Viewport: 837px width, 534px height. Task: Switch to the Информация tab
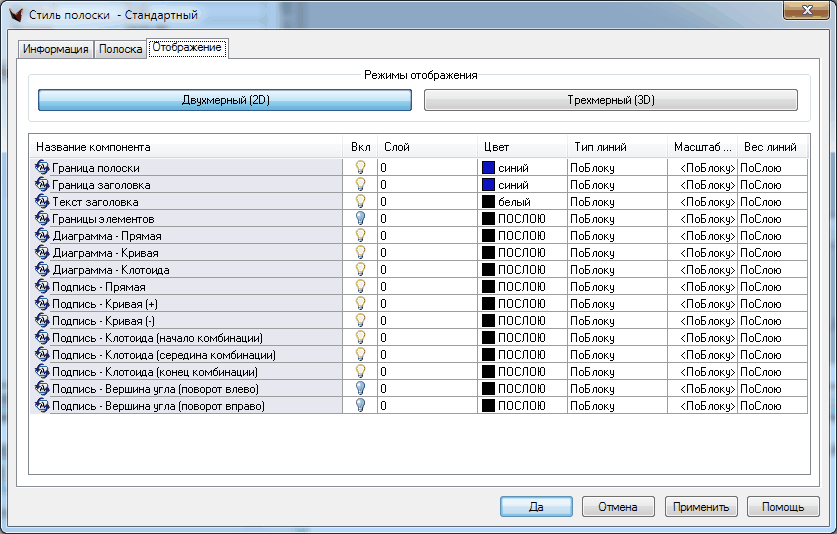click(56, 49)
